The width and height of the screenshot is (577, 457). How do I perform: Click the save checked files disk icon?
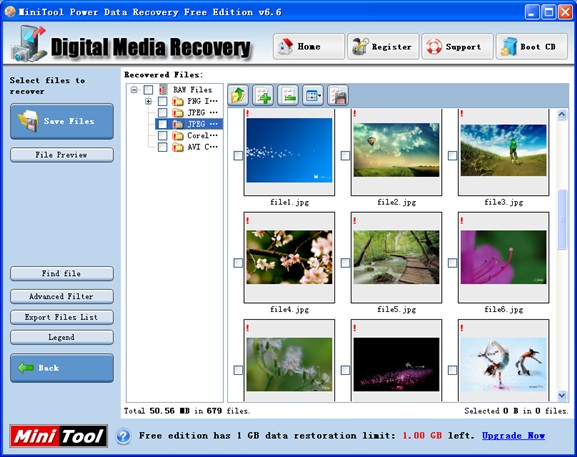click(338, 96)
